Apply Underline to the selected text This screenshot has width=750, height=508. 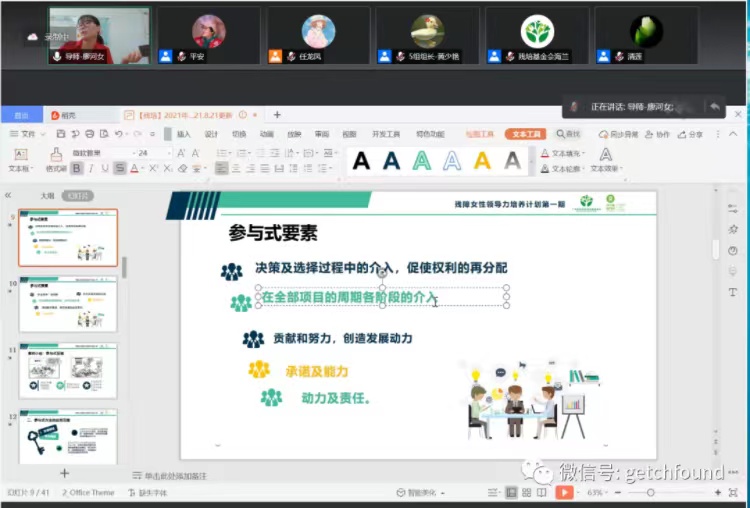click(x=105, y=168)
